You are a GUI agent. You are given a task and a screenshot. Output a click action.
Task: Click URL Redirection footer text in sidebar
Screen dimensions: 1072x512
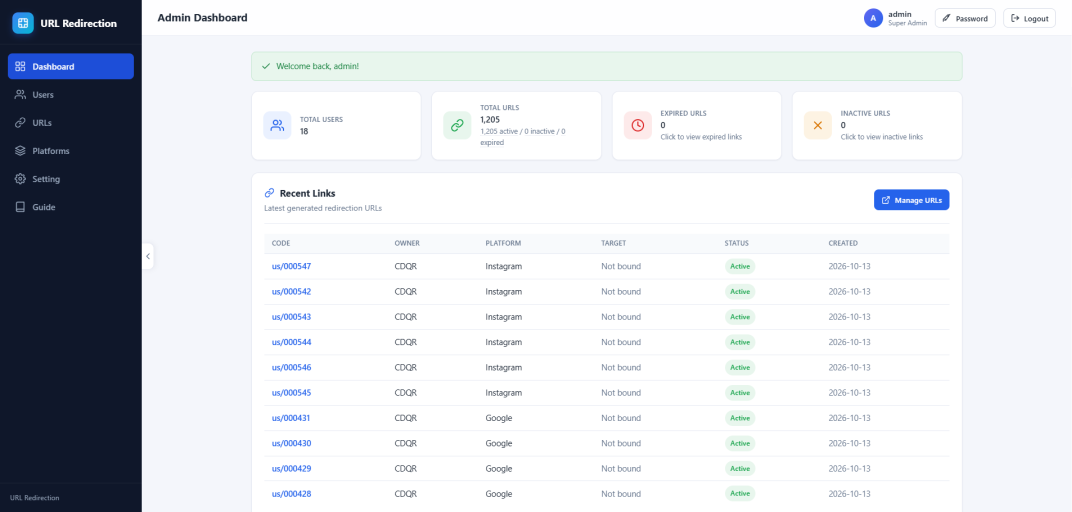34,498
